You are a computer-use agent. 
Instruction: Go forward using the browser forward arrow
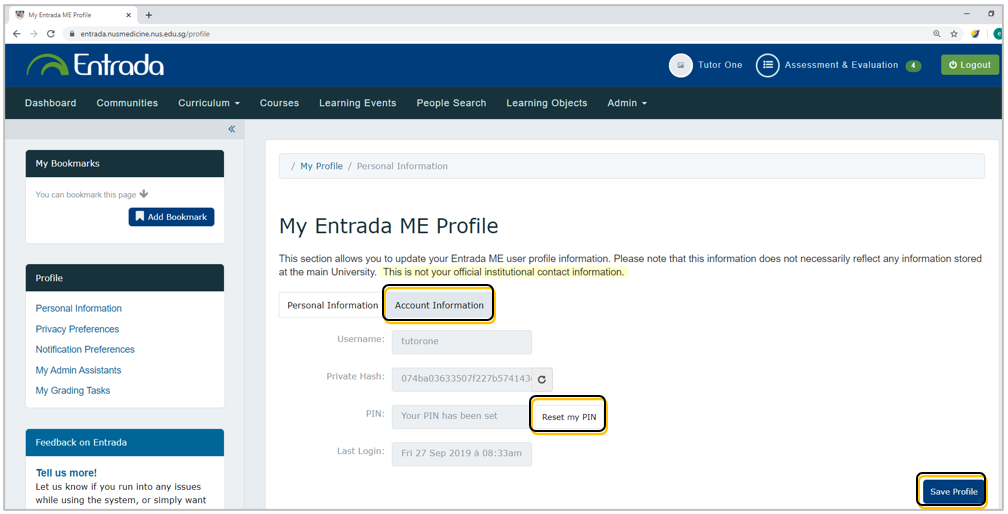[33, 33]
